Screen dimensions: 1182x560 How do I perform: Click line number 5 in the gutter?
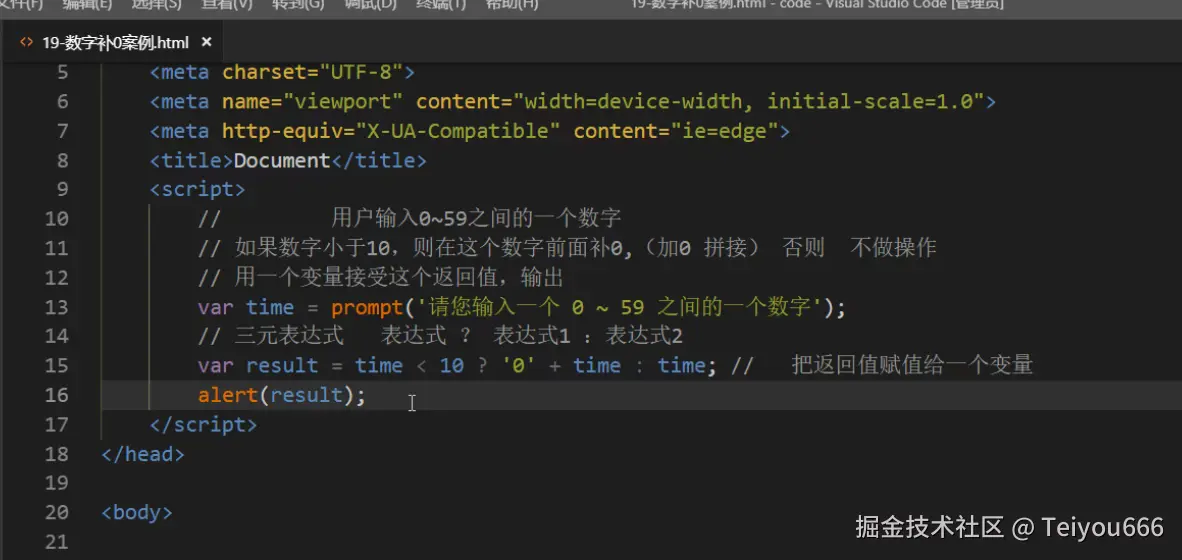coord(61,72)
